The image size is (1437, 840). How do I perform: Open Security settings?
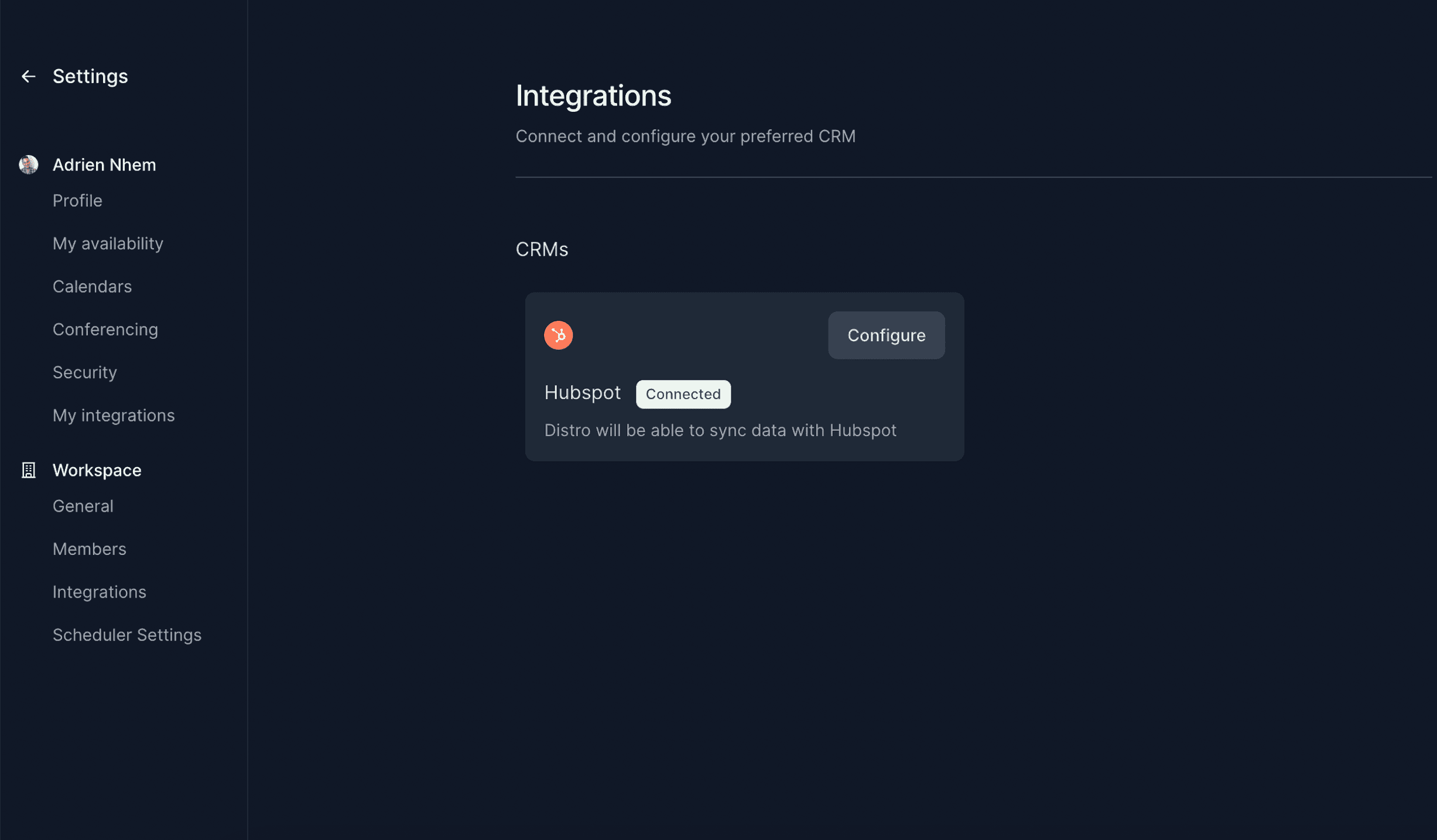85,372
